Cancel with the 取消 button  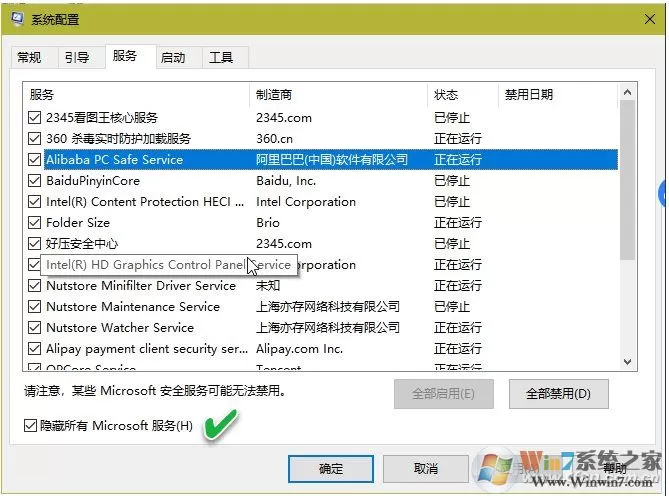(426, 469)
